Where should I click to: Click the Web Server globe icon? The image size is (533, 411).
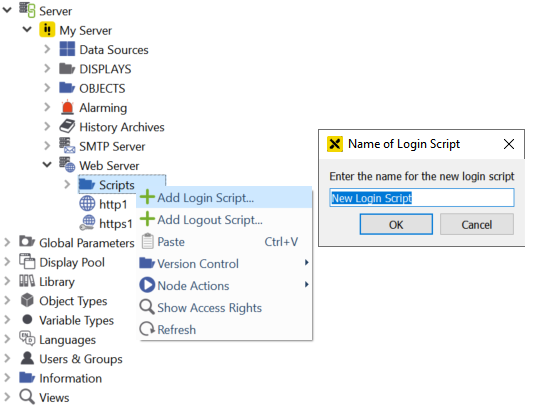click(x=67, y=165)
